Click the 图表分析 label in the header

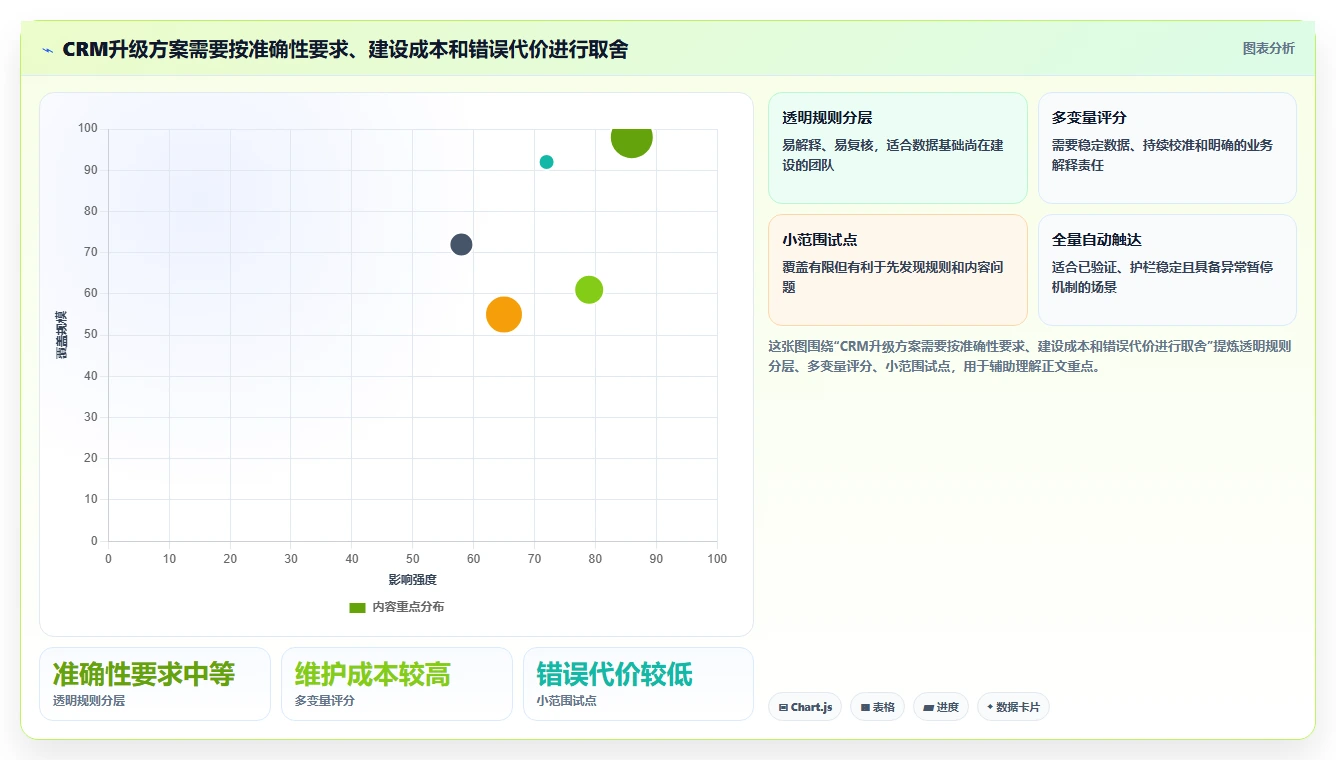pos(1268,48)
